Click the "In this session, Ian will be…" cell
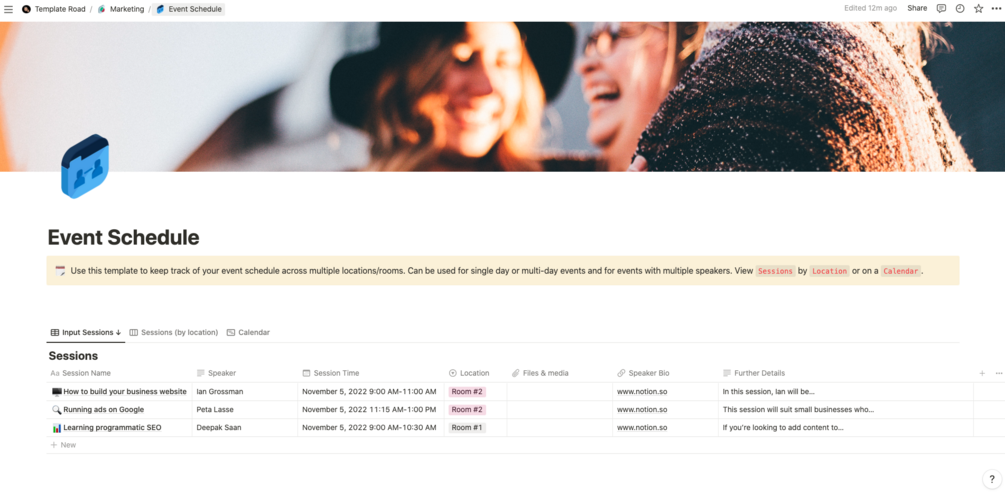1005x494 pixels. pos(846,391)
